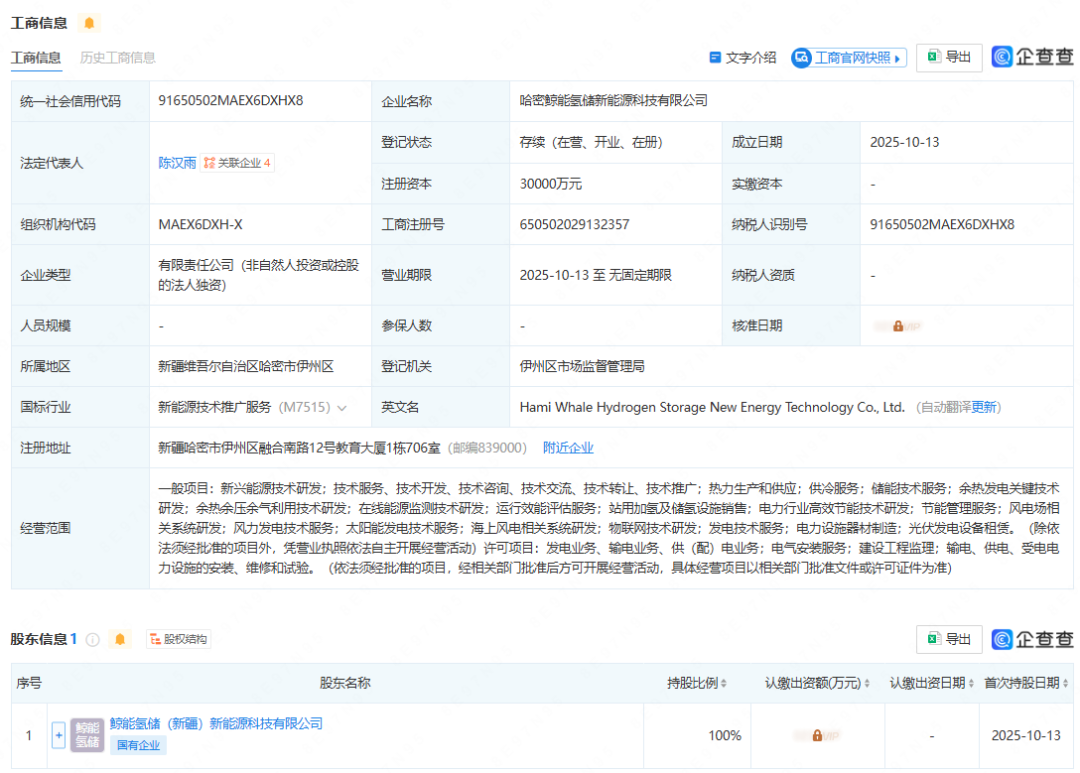1080x773 pixels.
Task: Click the 企查查 logo icon at top right
Action: [x=1001, y=57]
